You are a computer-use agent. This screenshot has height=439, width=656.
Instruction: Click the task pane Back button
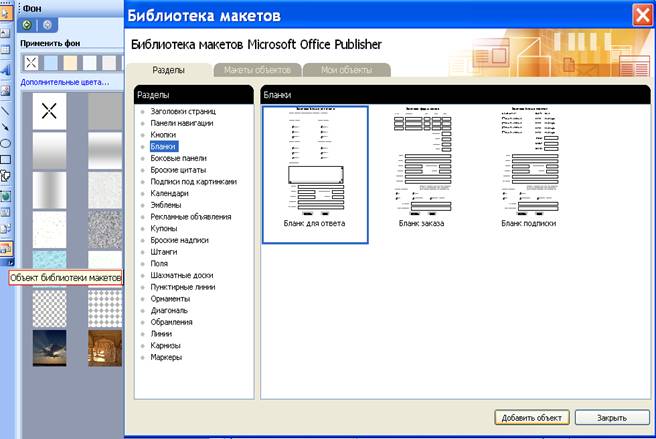[27, 25]
